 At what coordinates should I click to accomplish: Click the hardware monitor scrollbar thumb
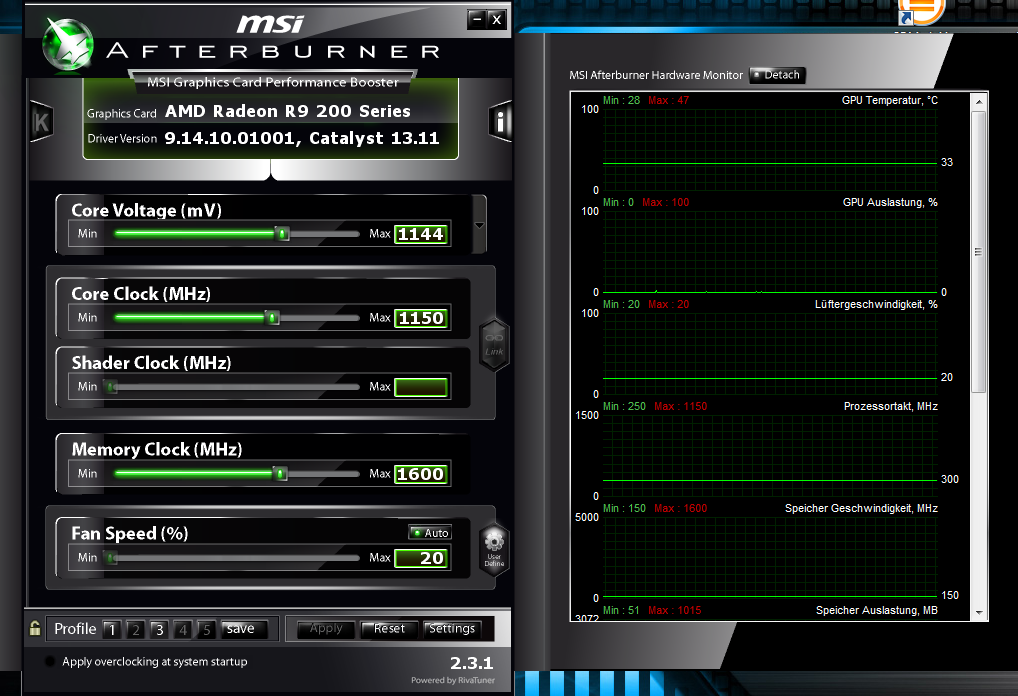click(978, 252)
